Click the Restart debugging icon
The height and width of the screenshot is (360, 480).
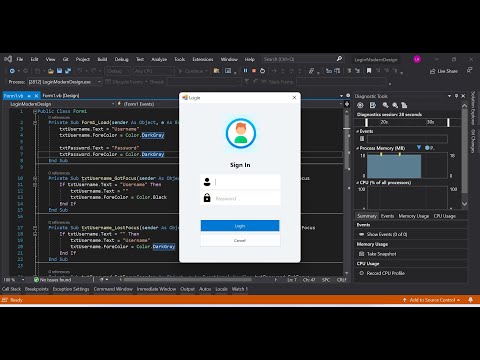pos(263,71)
